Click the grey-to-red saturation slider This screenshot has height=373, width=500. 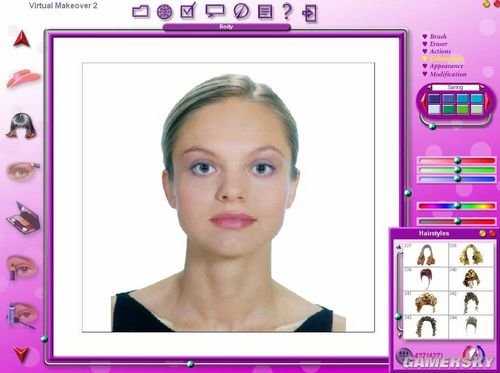pyautogui.click(x=457, y=221)
